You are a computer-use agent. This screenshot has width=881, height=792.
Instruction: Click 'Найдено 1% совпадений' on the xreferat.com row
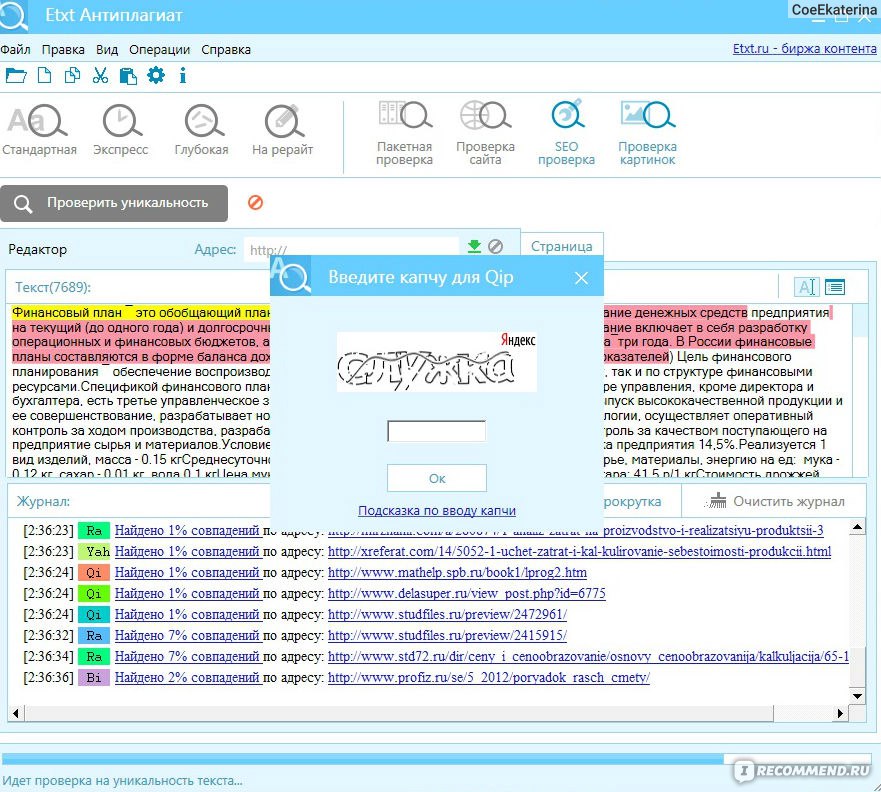coord(188,552)
